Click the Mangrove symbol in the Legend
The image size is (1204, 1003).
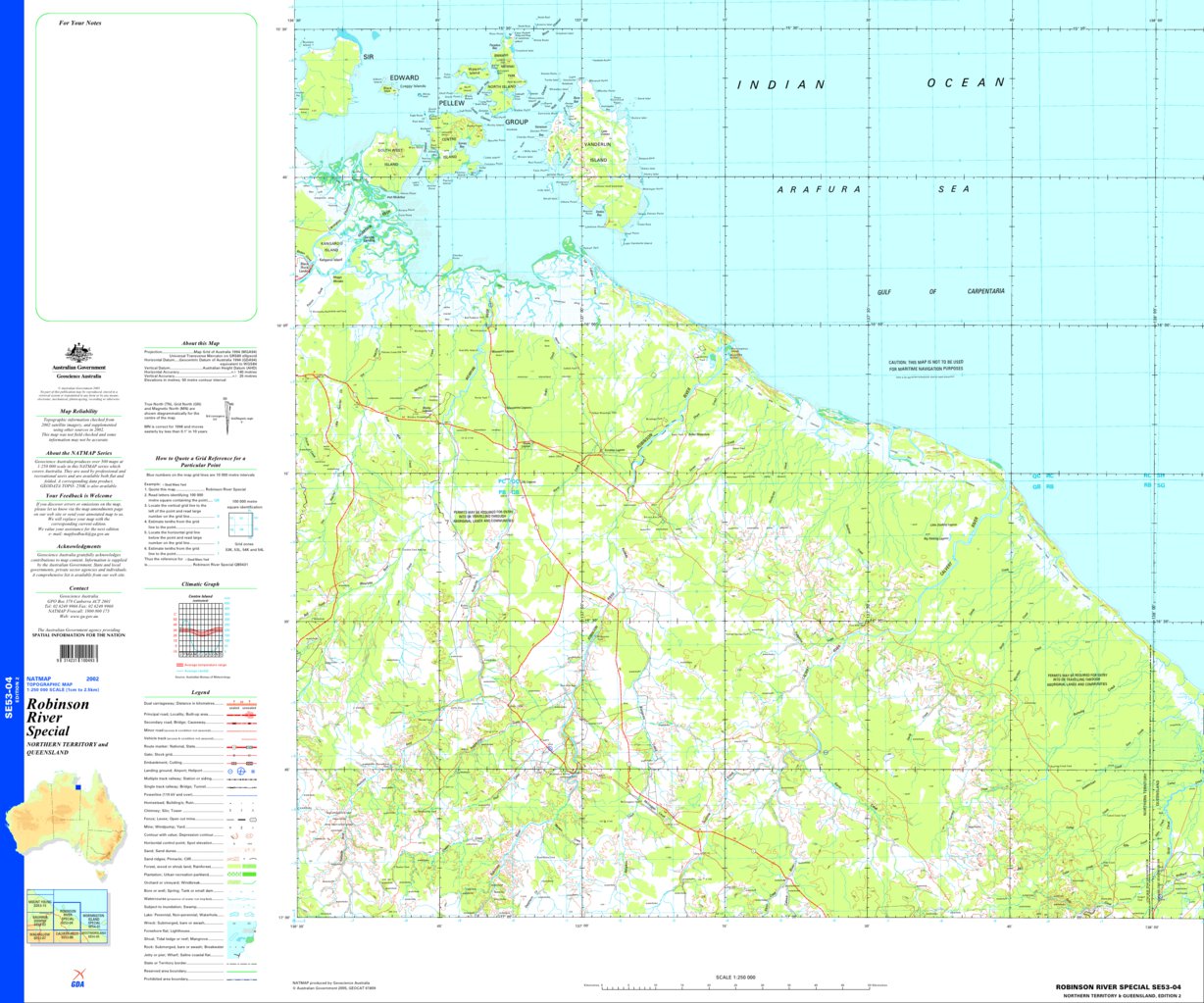coord(250,939)
